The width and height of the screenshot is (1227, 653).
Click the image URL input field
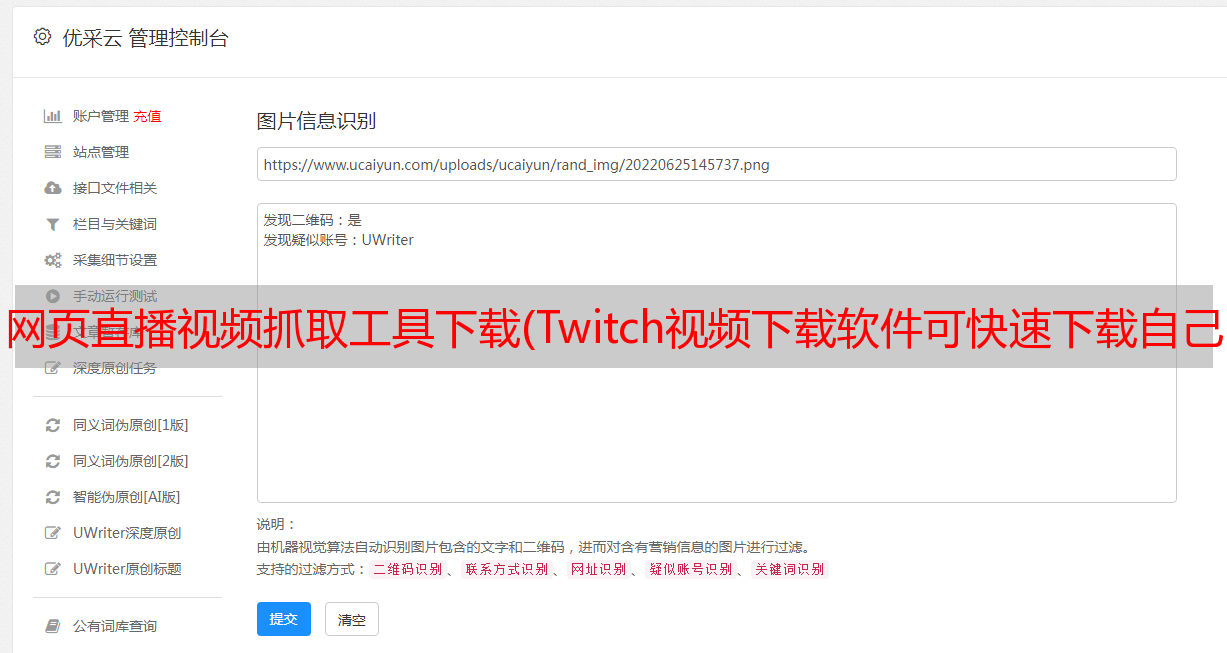click(x=716, y=164)
